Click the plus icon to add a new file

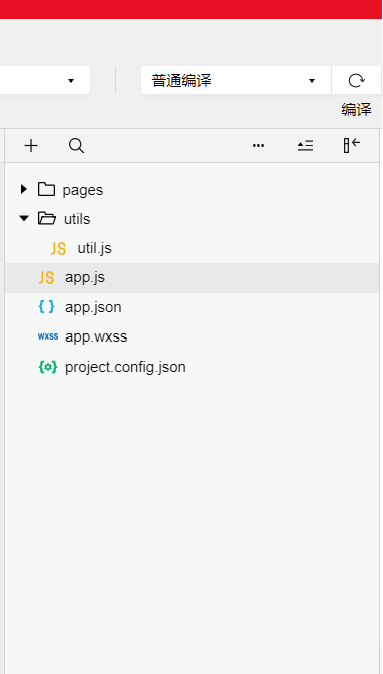click(x=31, y=146)
